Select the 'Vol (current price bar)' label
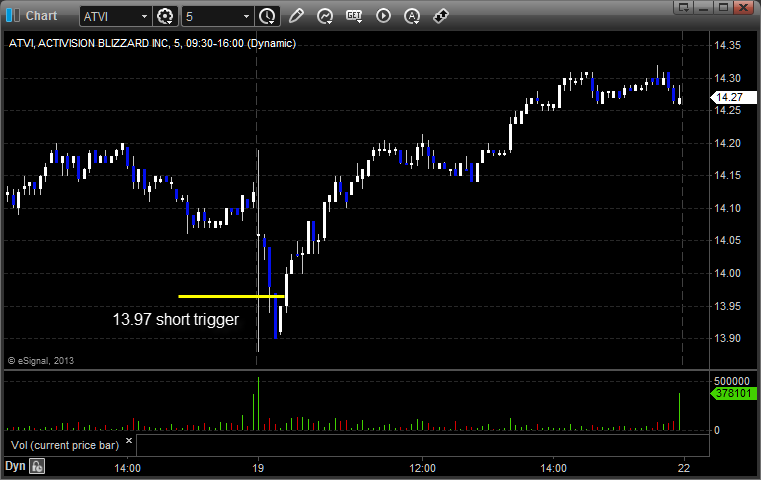Image resolution: width=761 pixels, height=480 pixels. click(65, 445)
